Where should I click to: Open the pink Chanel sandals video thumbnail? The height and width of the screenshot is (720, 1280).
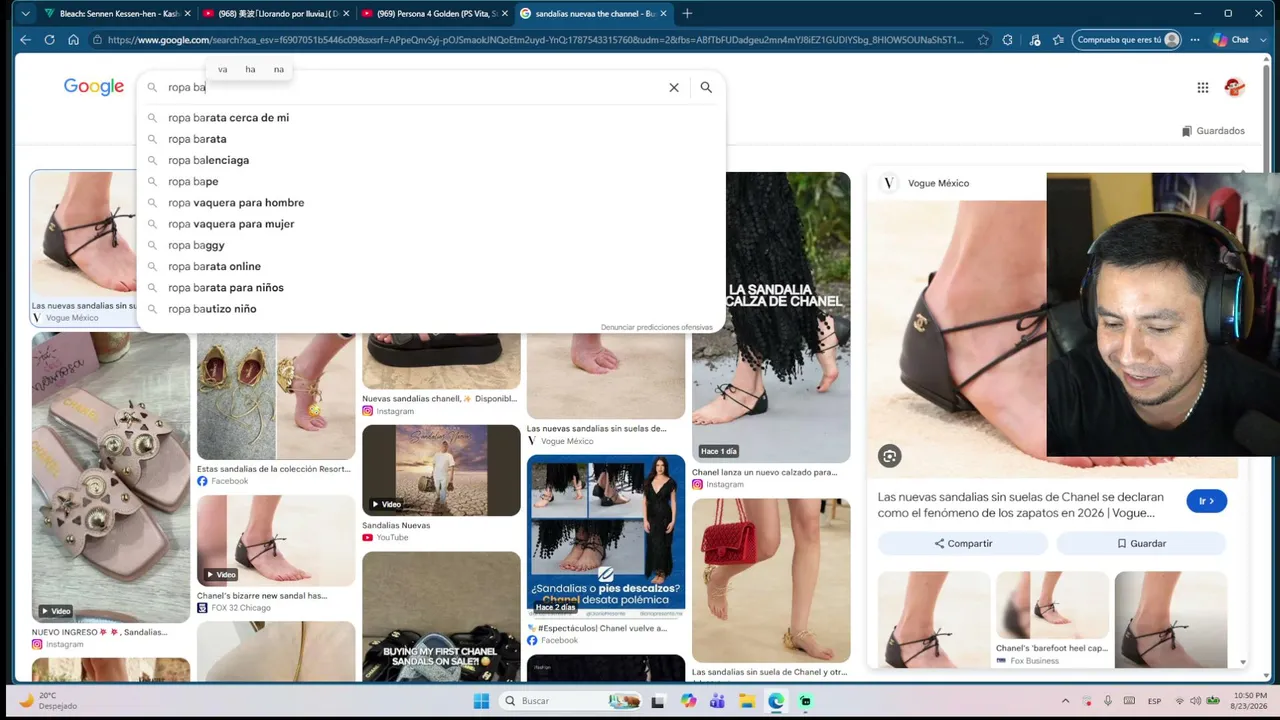click(x=111, y=478)
